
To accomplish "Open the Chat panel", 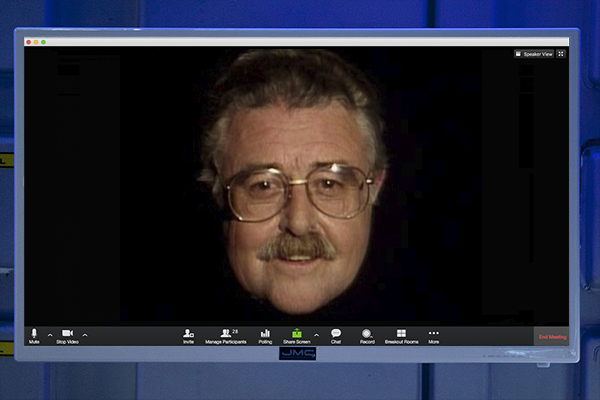I will (336, 335).
